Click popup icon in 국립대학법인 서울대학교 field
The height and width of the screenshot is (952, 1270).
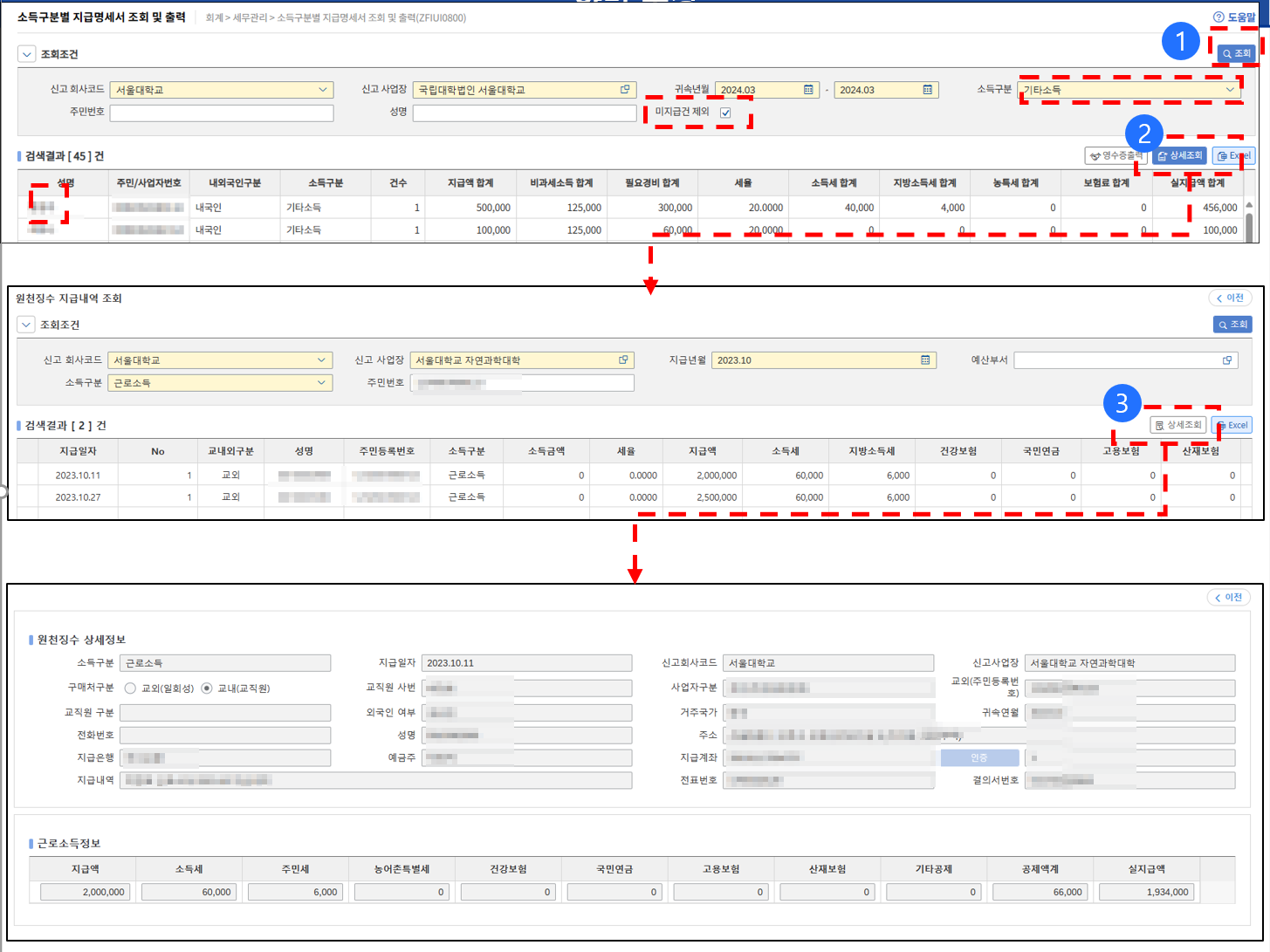625,90
